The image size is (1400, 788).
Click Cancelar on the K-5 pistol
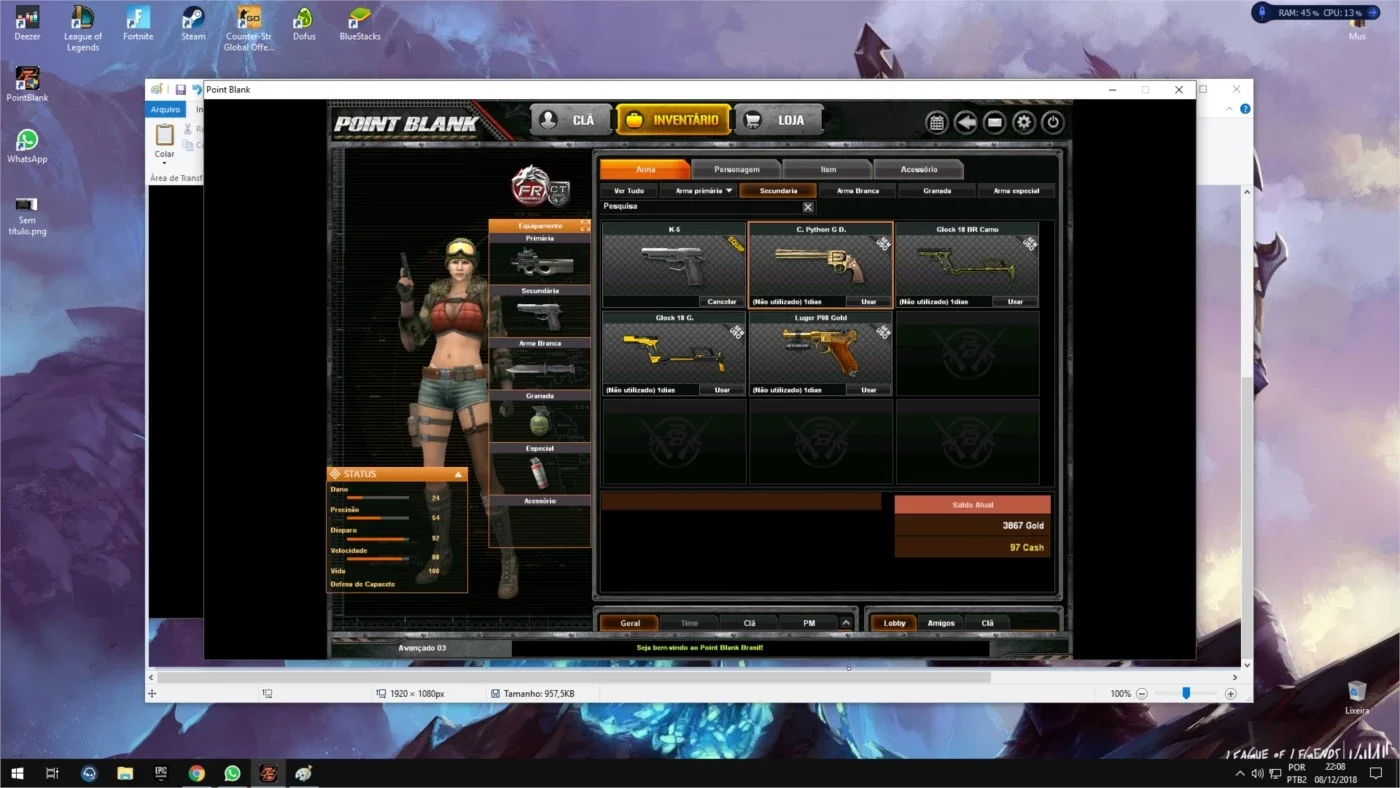[722, 301]
